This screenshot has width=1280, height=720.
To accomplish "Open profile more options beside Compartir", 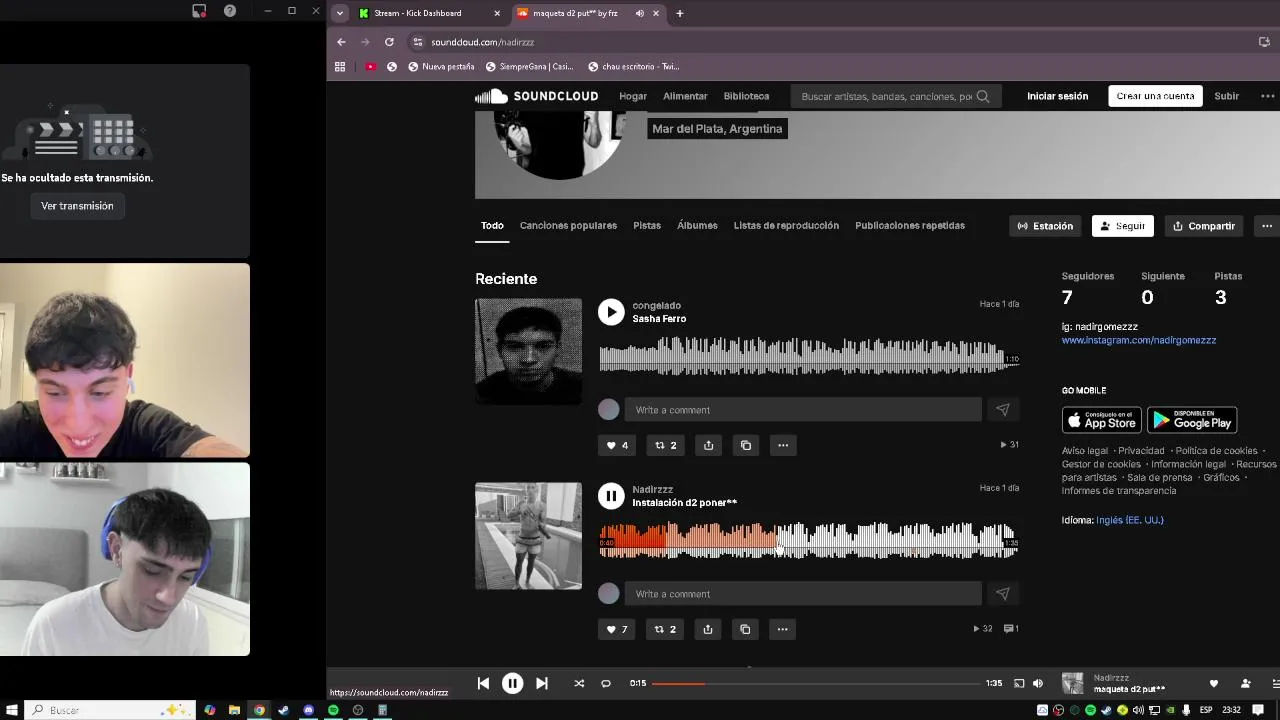I will 1267,226.
